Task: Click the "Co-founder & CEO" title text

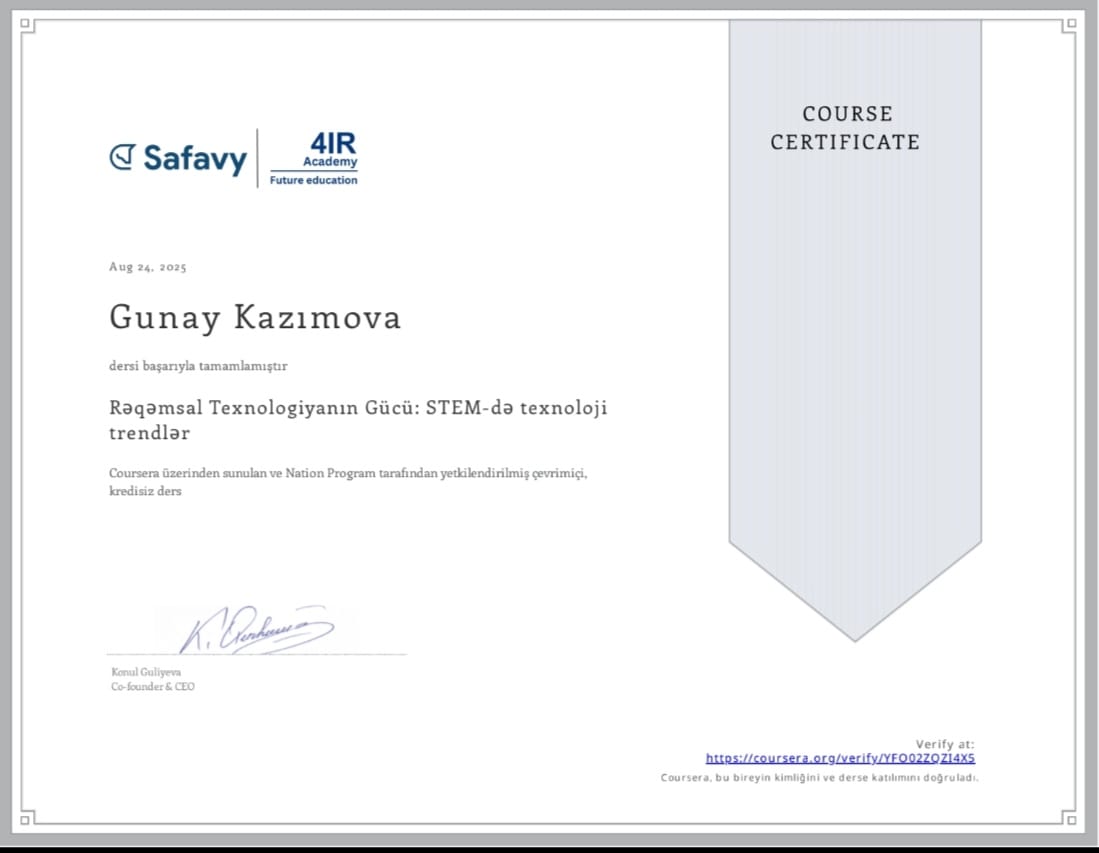Action: 152,687
